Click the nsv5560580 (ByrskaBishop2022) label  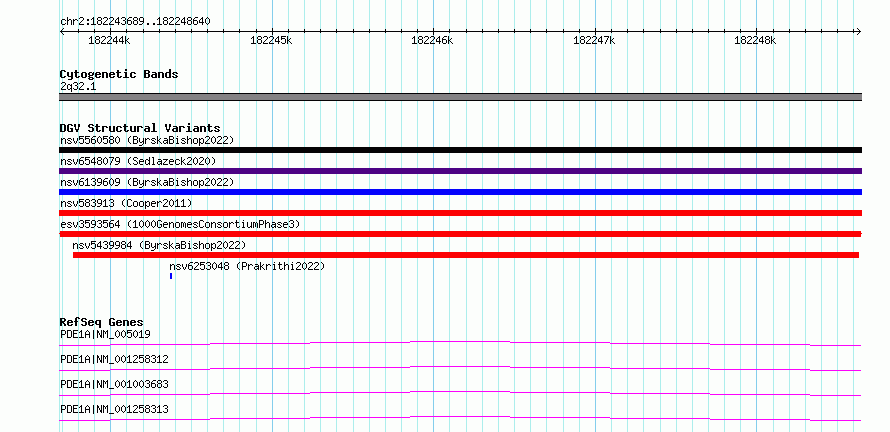click(x=147, y=140)
